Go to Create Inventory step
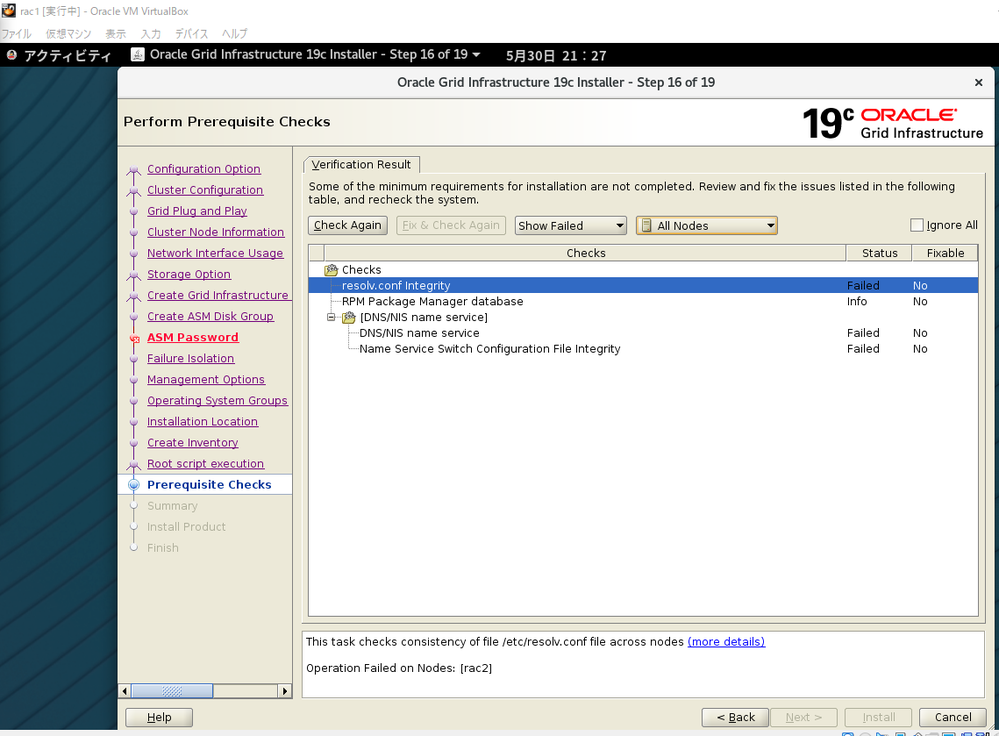This screenshot has width=999, height=736. pos(192,442)
